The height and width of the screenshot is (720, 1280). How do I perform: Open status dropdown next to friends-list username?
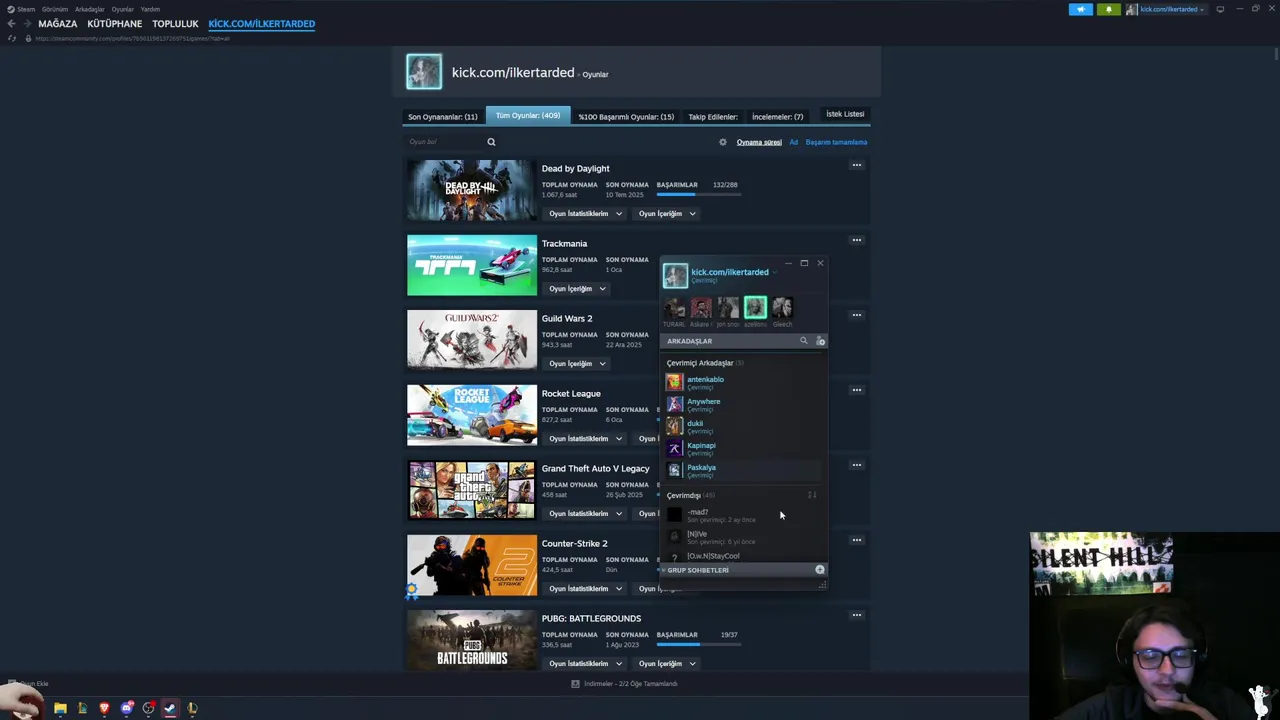tap(775, 272)
